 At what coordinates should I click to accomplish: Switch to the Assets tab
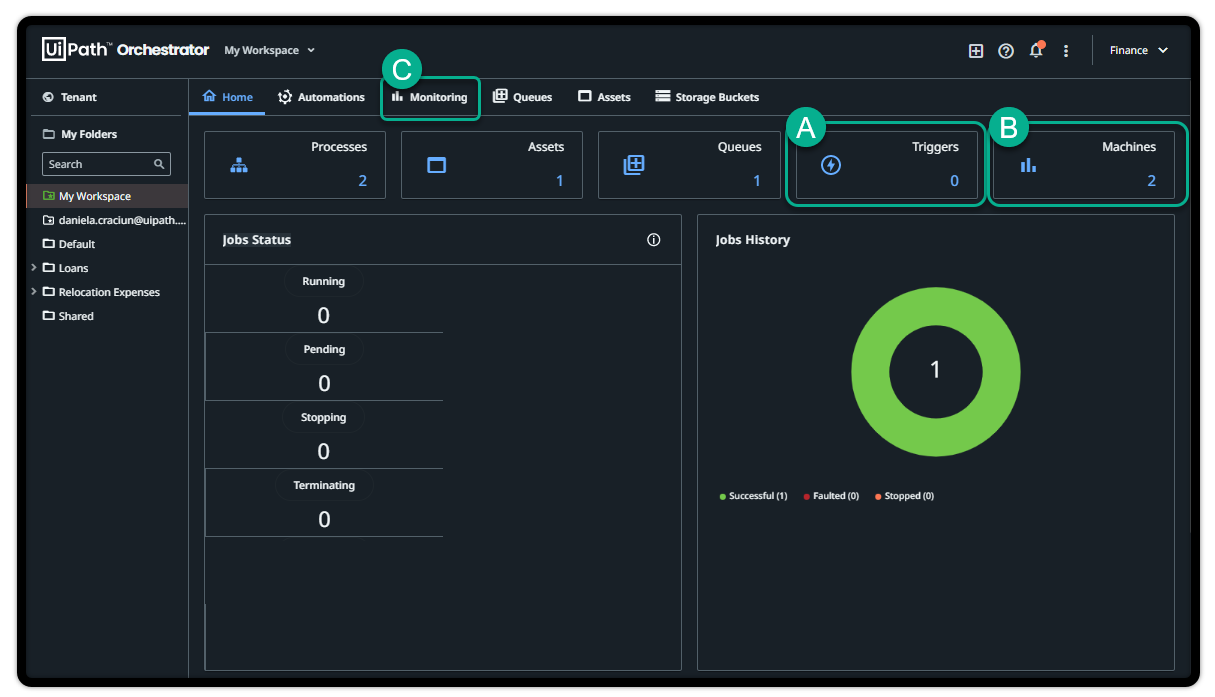[x=604, y=97]
